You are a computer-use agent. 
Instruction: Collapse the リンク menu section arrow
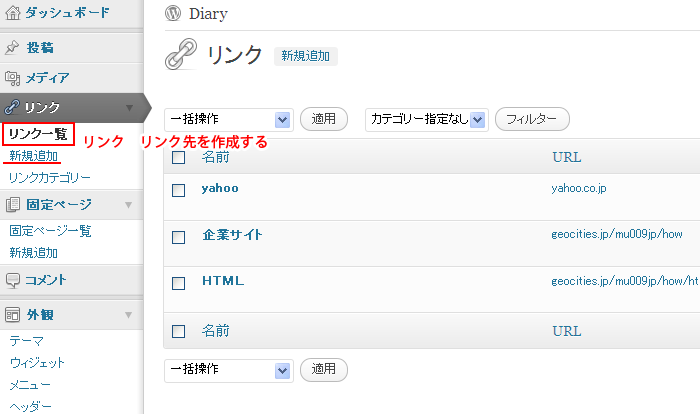click(x=129, y=108)
